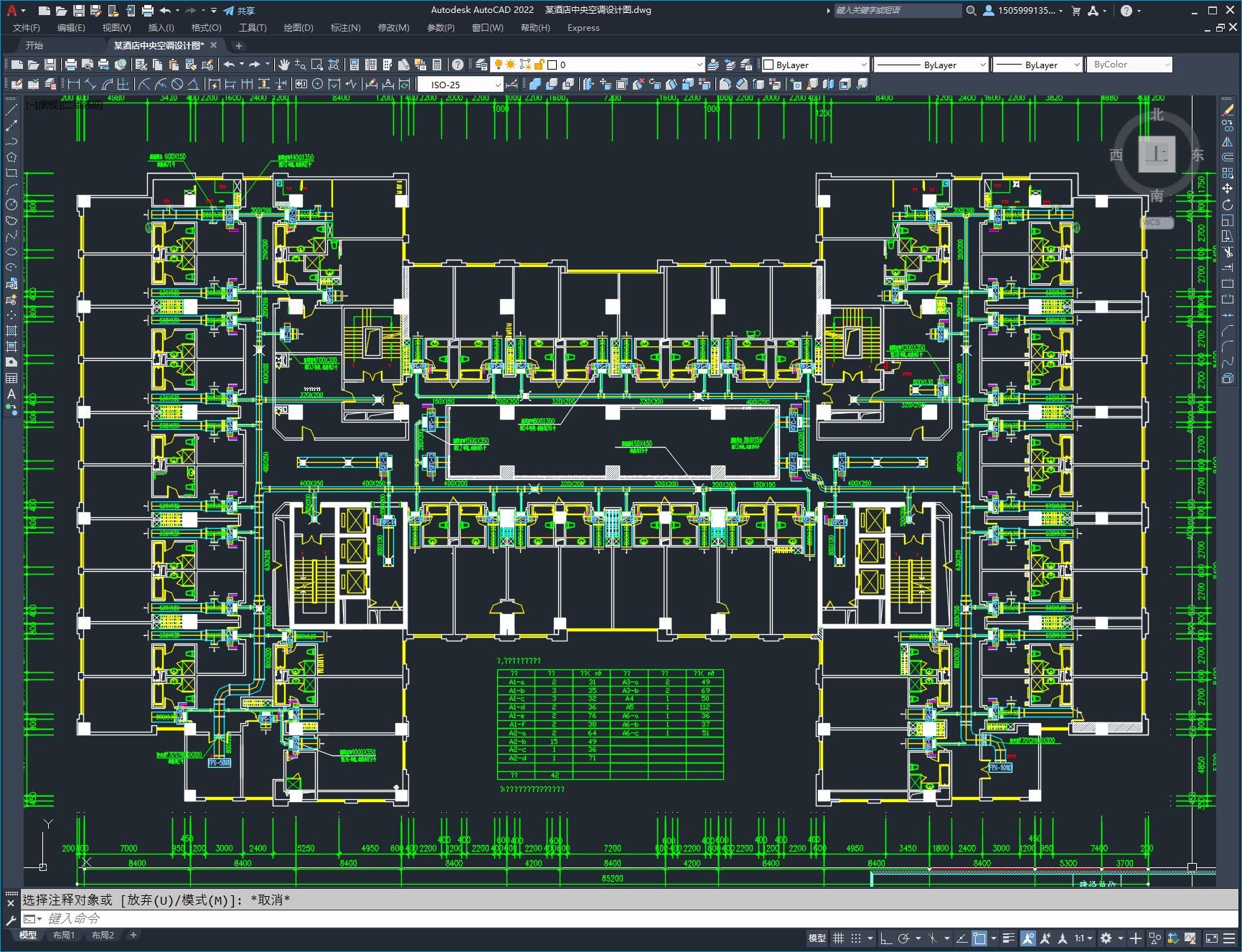Toggle clean screen full-screen mode
The width and height of the screenshot is (1242, 952).
[1211, 938]
